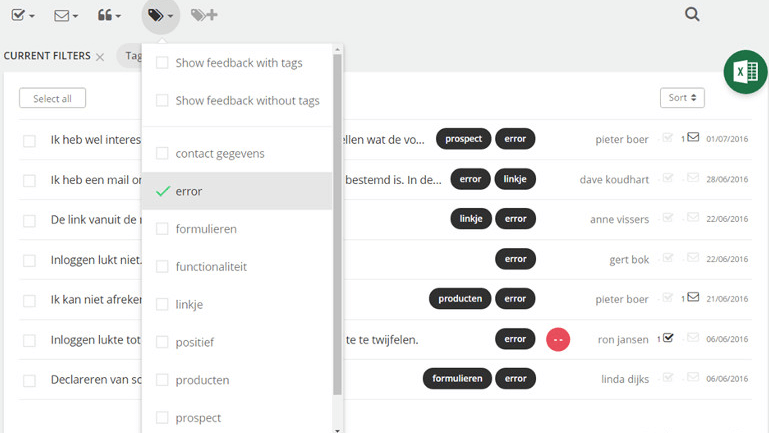The width and height of the screenshot is (769, 433).
Task: Open the Sort button
Action: (682, 98)
